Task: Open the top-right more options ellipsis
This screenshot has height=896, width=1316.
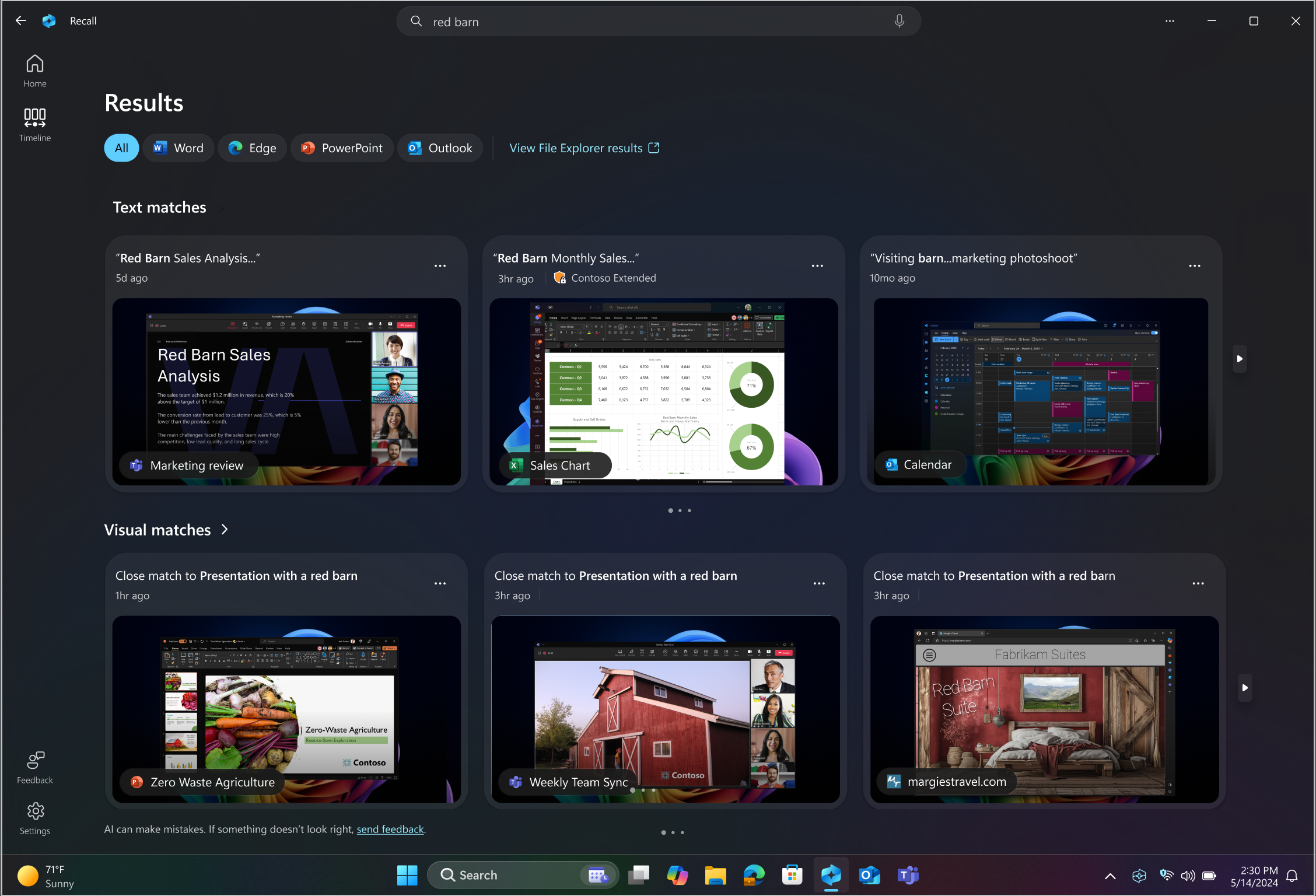Action: coord(1170,21)
